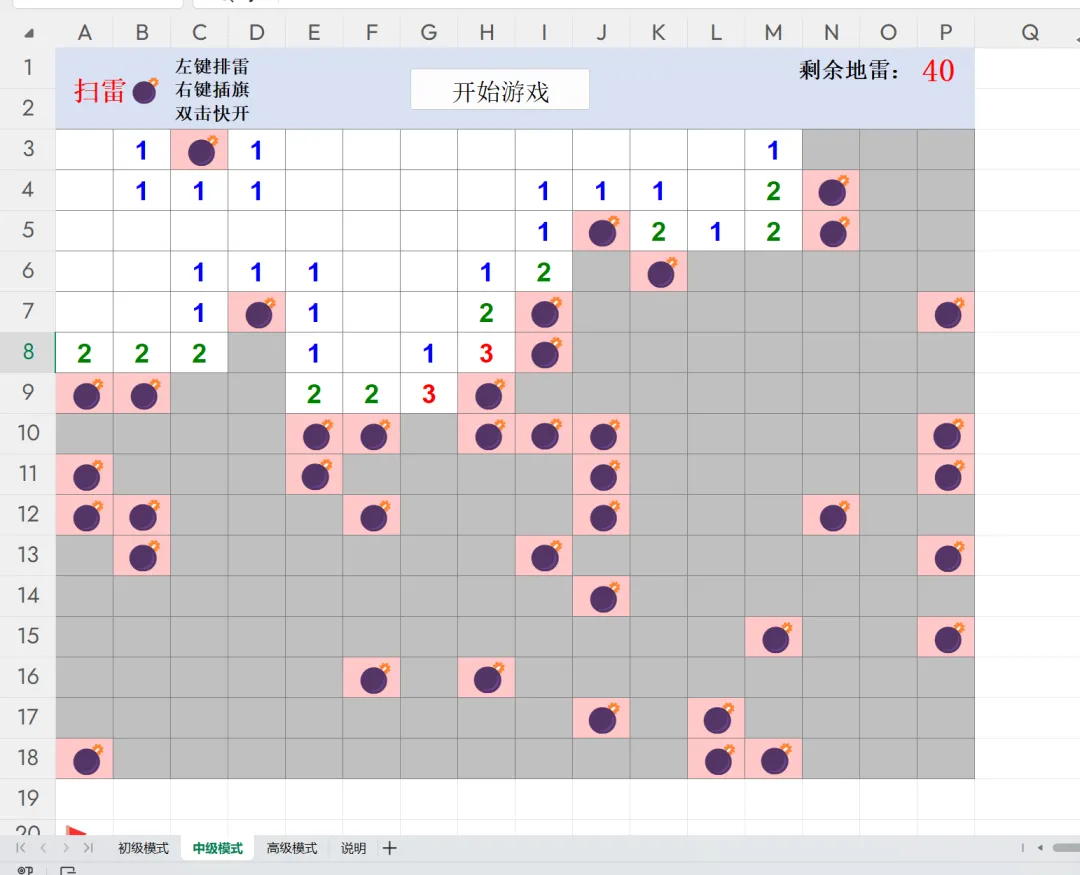The width and height of the screenshot is (1080, 875).
Task: Click the 开始游戏 start game button
Action: pyautogui.click(x=500, y=90)
